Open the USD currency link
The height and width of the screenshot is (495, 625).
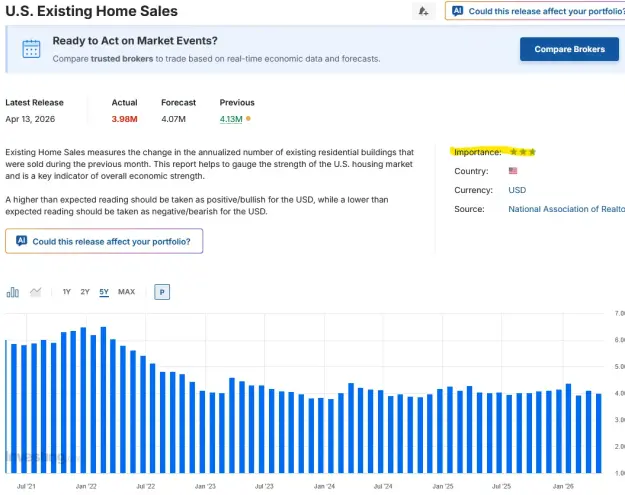coord(517,190)
